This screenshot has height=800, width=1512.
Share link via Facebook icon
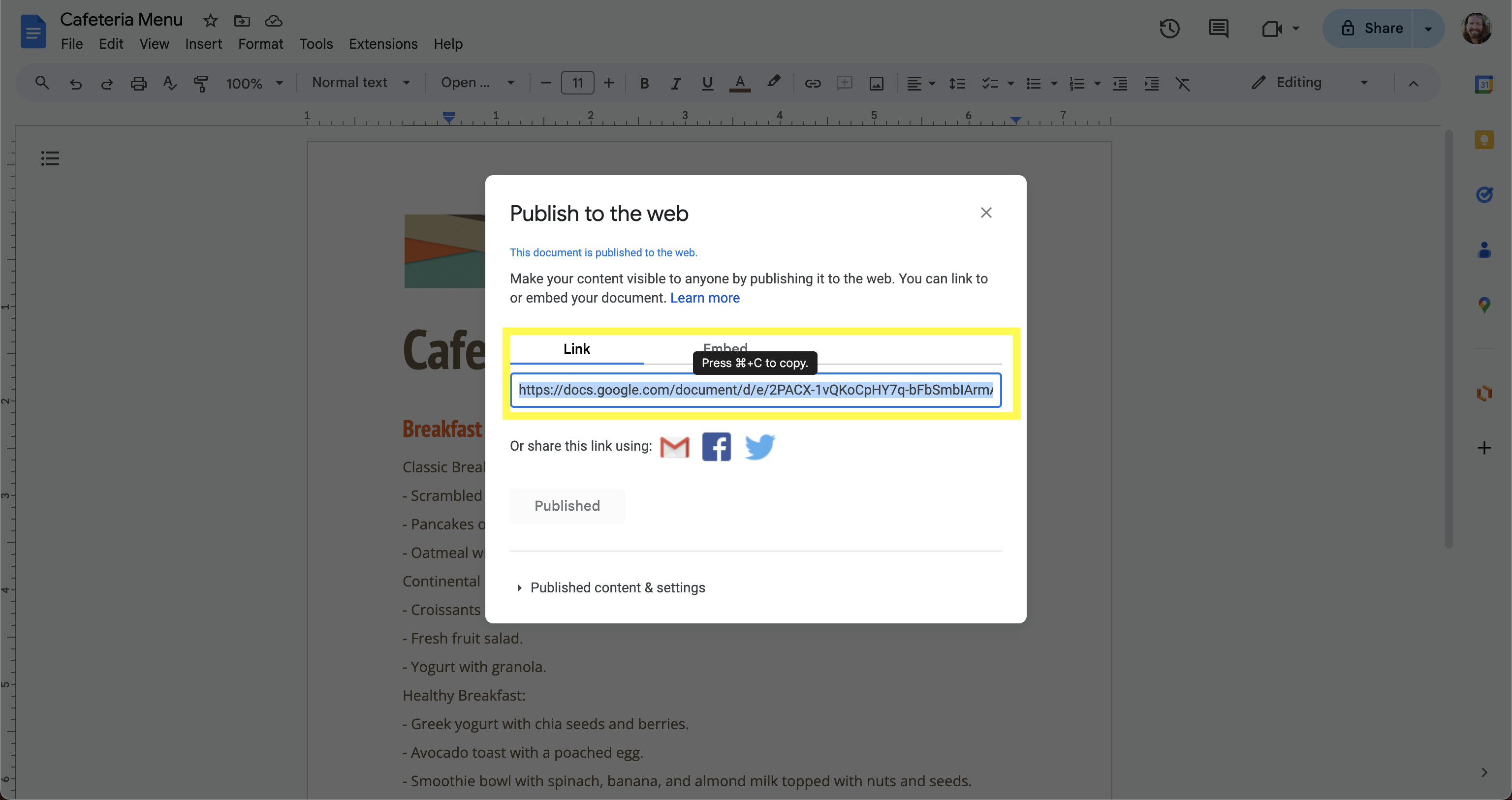[x=716, y=447]
